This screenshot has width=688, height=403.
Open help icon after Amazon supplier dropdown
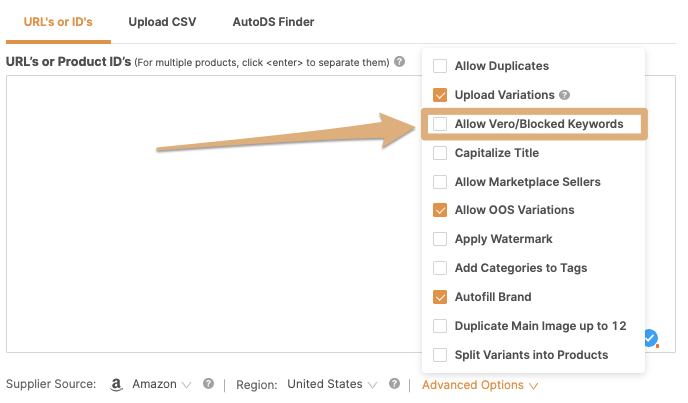click(208, 384)
